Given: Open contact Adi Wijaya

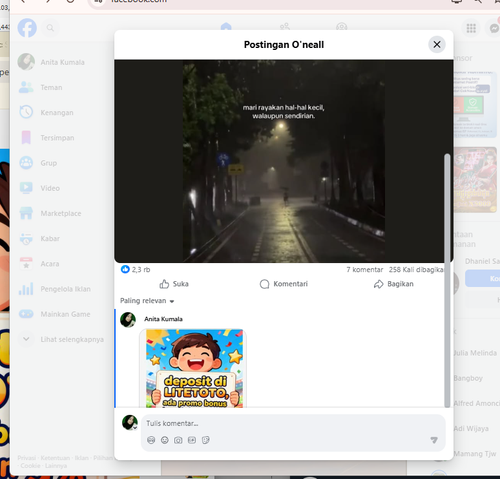Looking at the screenshot, I should [471, 429].
